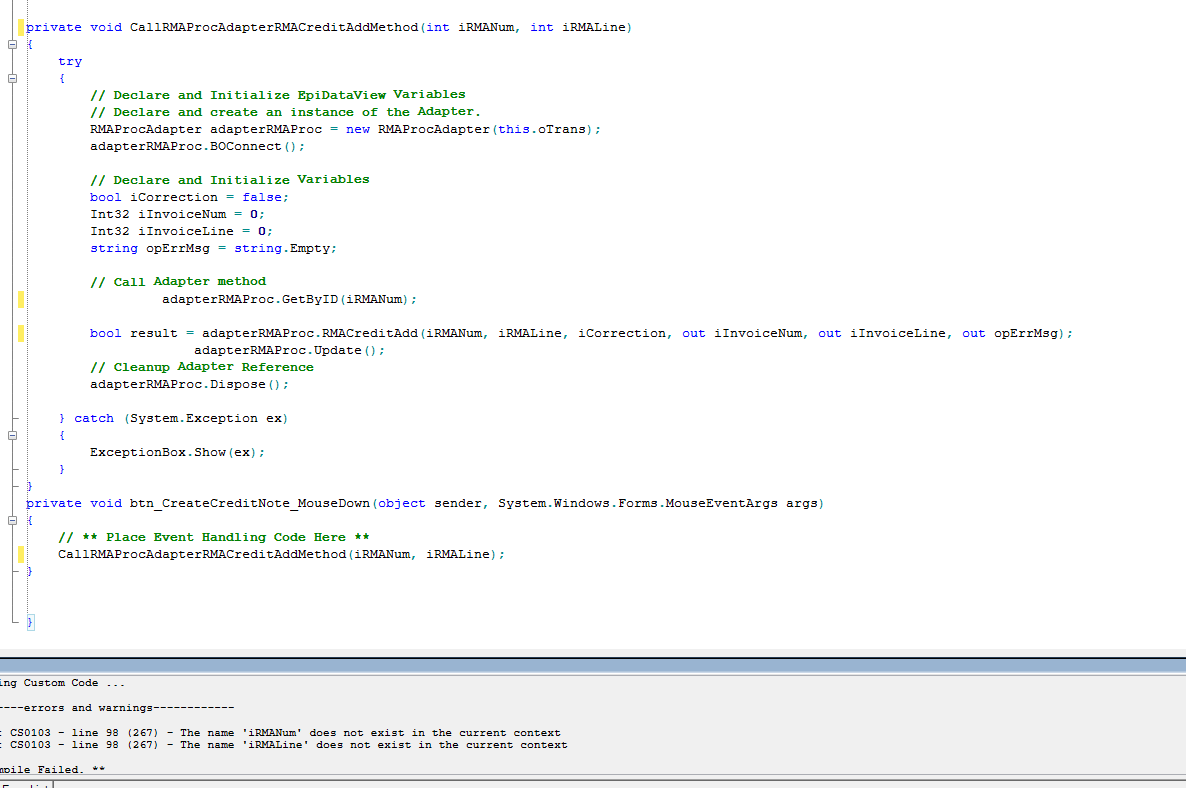The height and width of the screenshot is (788, 1186).
Task: Click comment 'Declare and Initialize Variables'
Action: (x=230, y=180)
